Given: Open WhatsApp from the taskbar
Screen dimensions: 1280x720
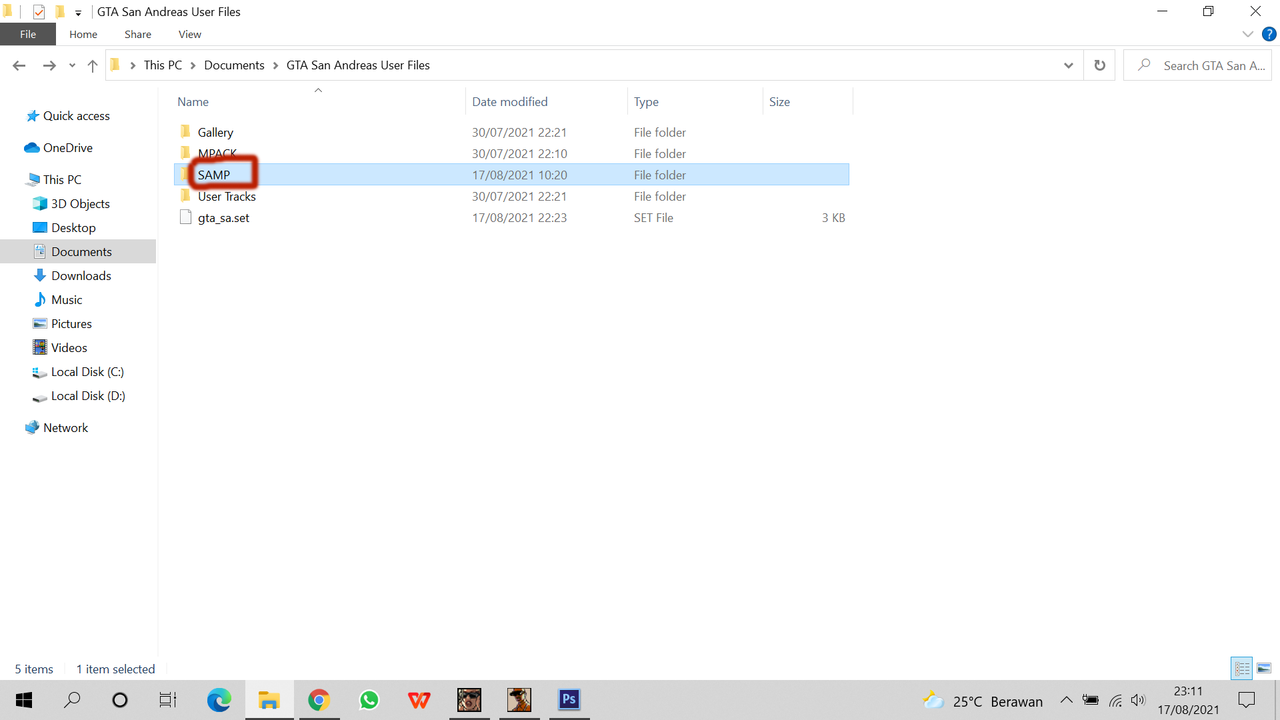Looking at the screenshot, I should click(369, 700).
